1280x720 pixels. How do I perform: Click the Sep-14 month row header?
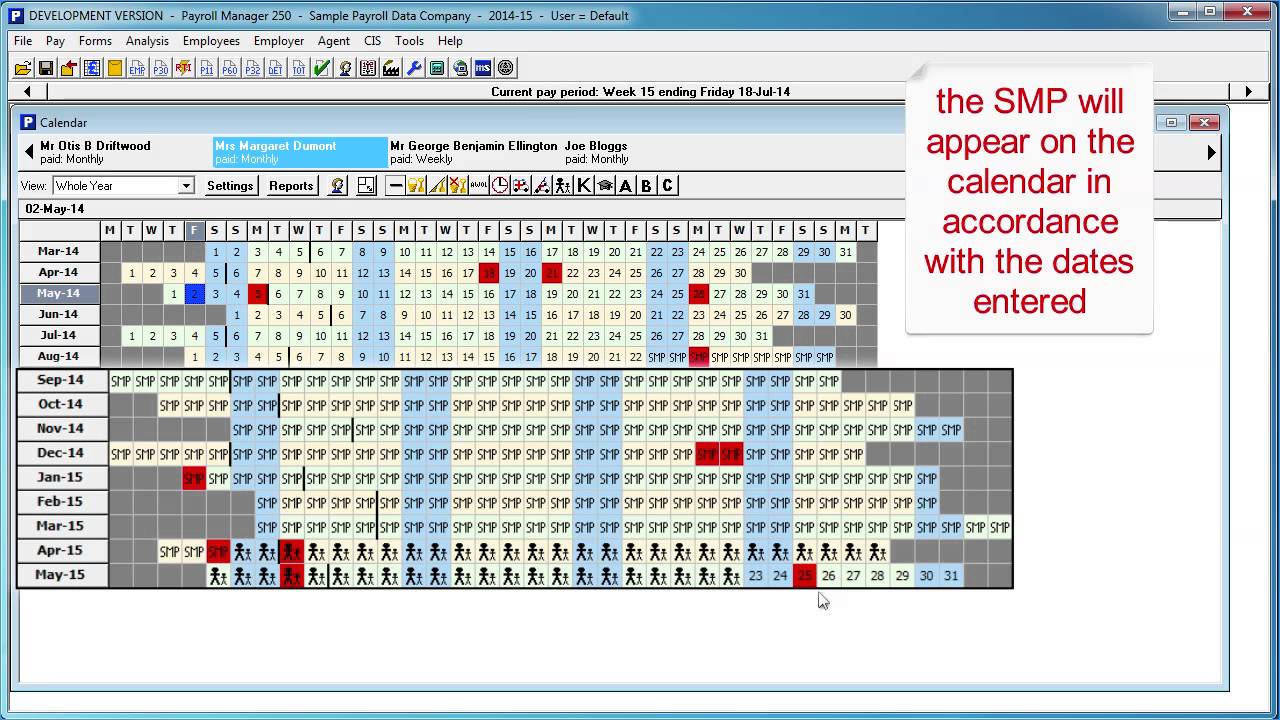(x=60, y=380)
